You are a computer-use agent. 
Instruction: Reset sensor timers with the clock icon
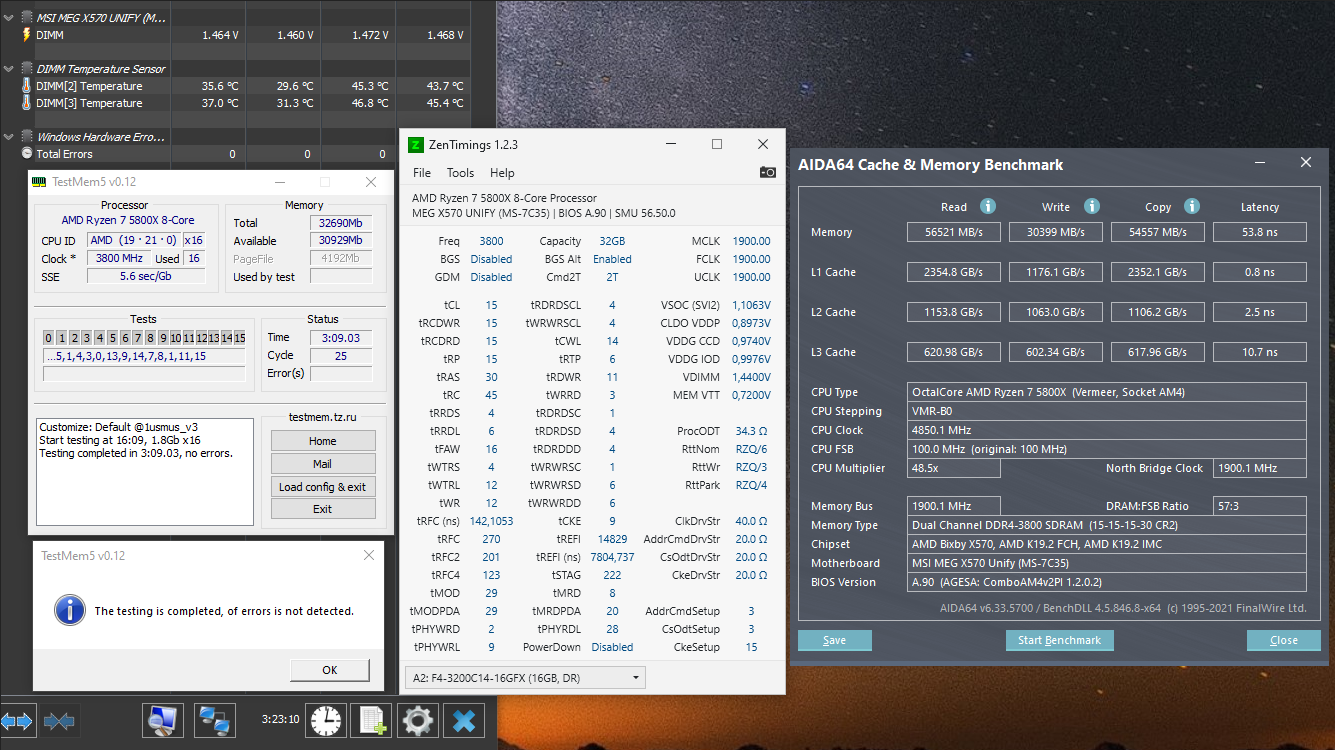325,720
